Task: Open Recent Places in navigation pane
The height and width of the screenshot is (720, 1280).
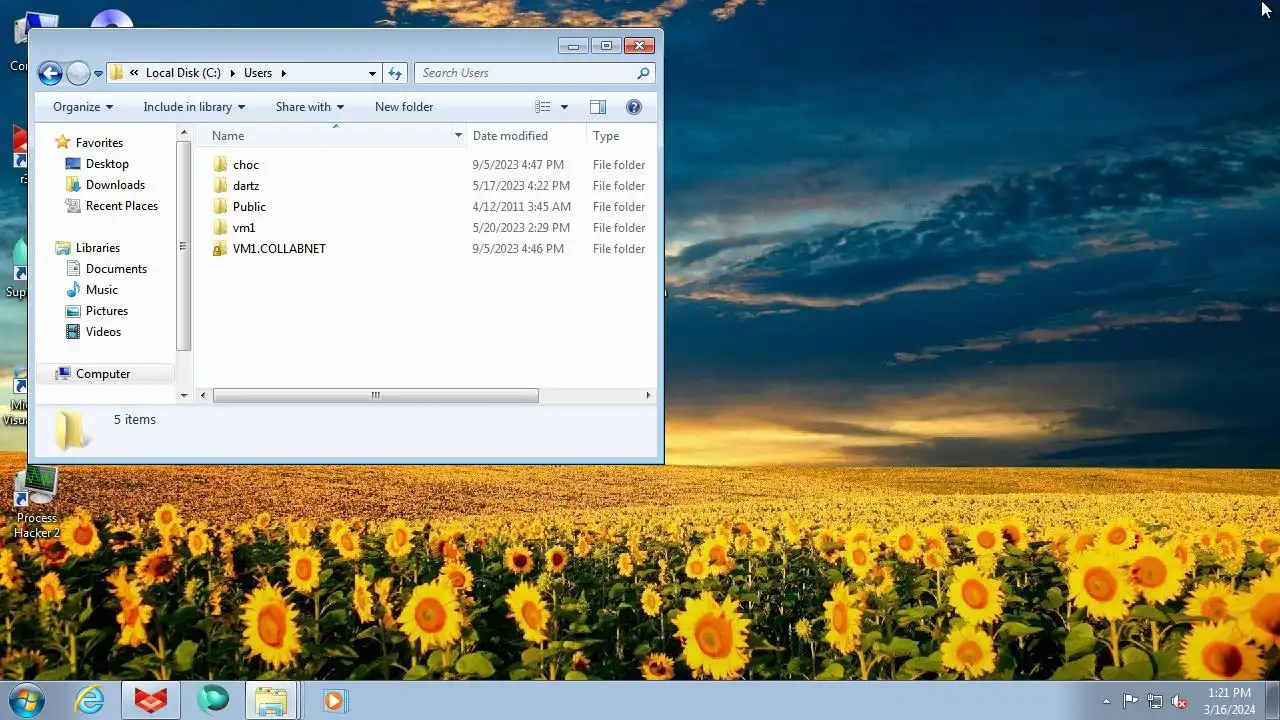Action: coord(121,206)
